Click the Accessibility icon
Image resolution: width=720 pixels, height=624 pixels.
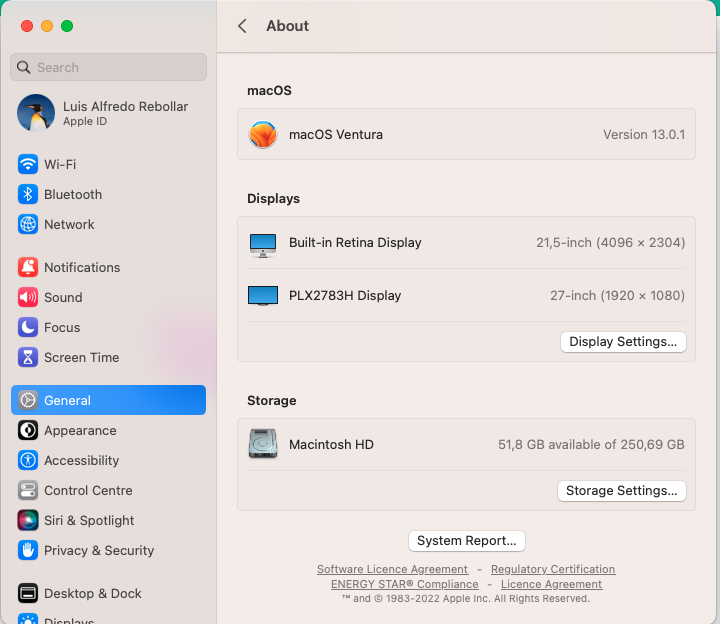pos(28,460)
